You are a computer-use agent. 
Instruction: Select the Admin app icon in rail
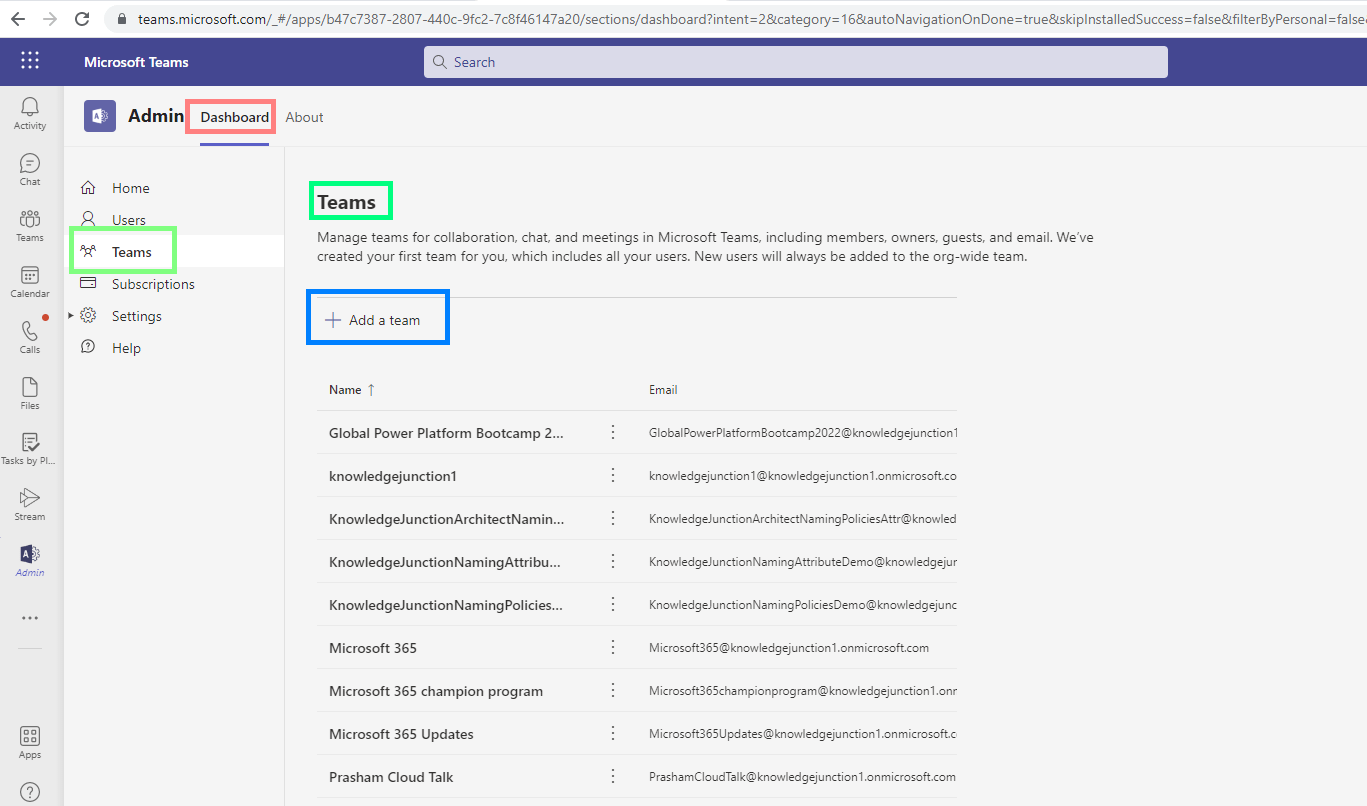(x=30, y=560)
